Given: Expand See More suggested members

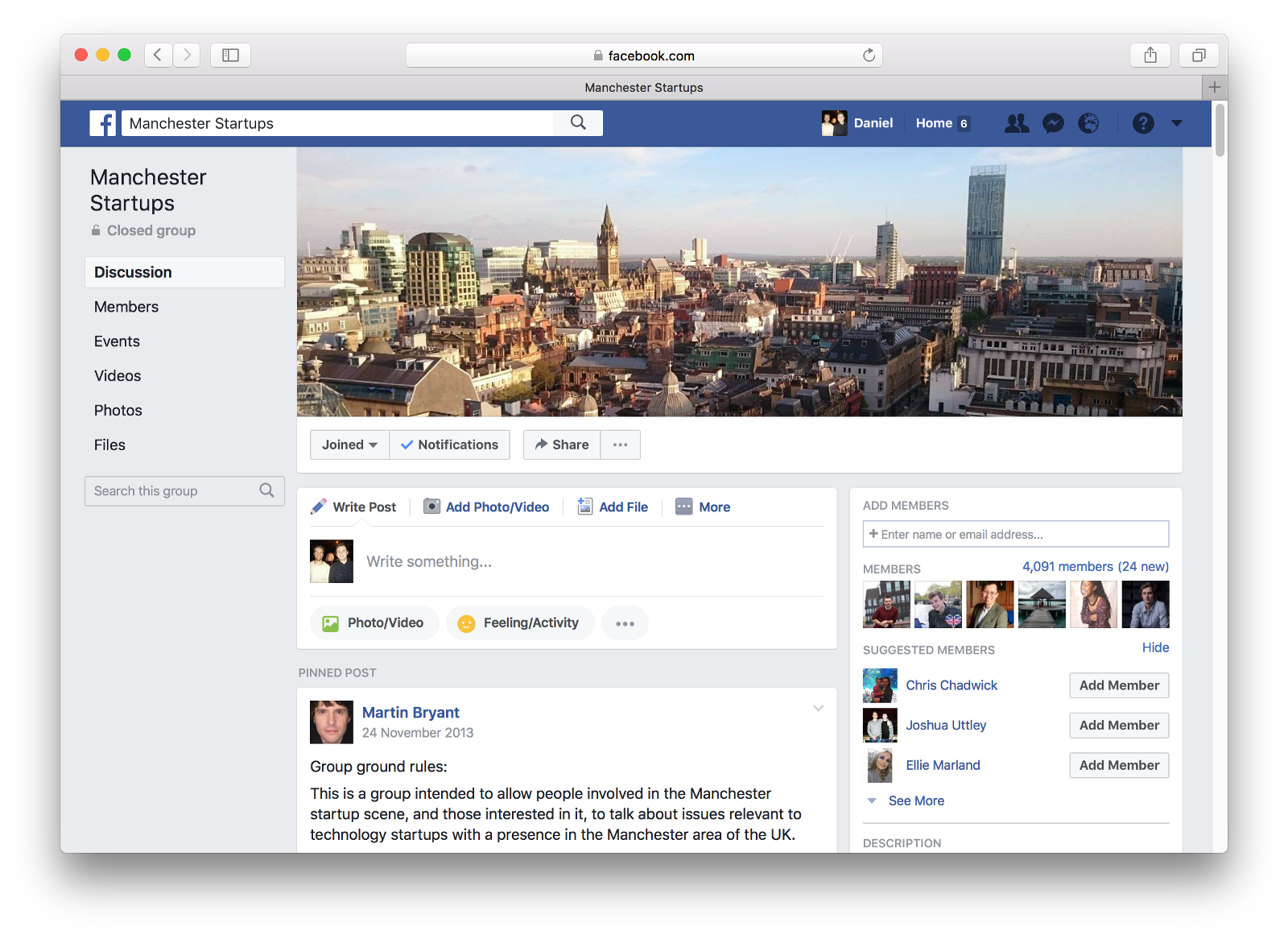Looking at the screenshot, I should coord(915,800).
